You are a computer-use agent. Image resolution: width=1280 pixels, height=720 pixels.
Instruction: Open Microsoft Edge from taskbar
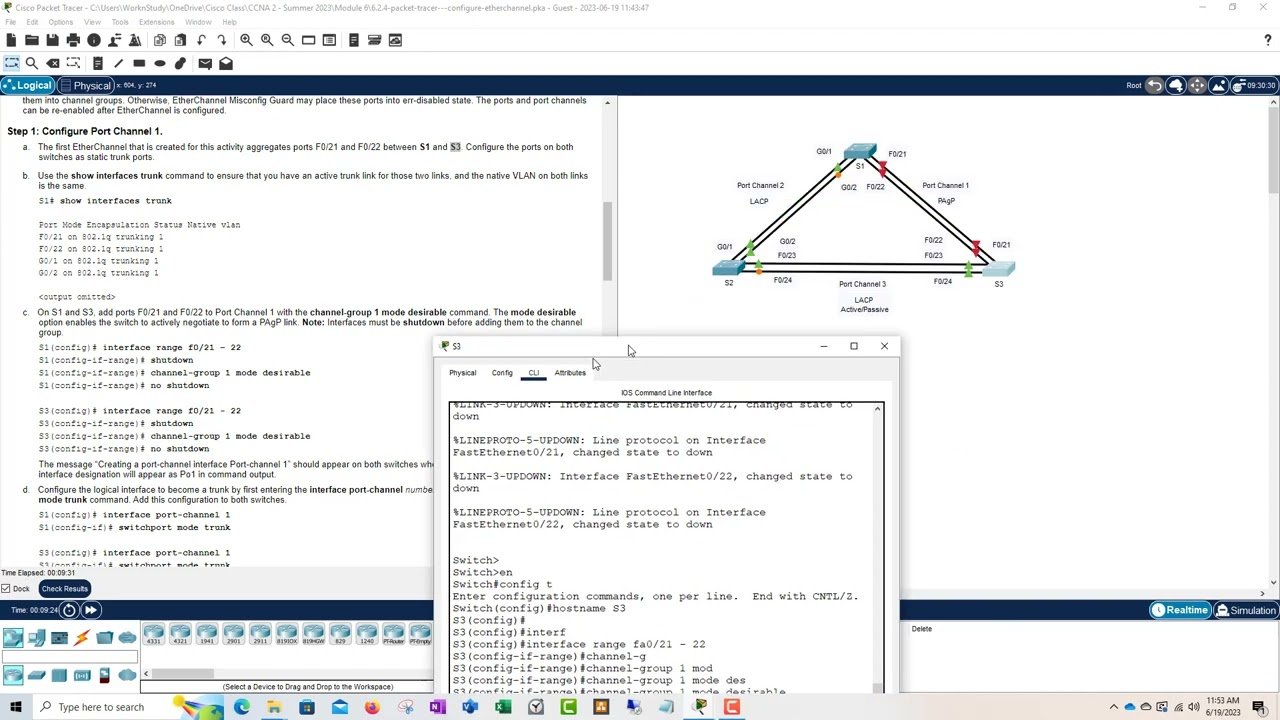click(241, 707)
